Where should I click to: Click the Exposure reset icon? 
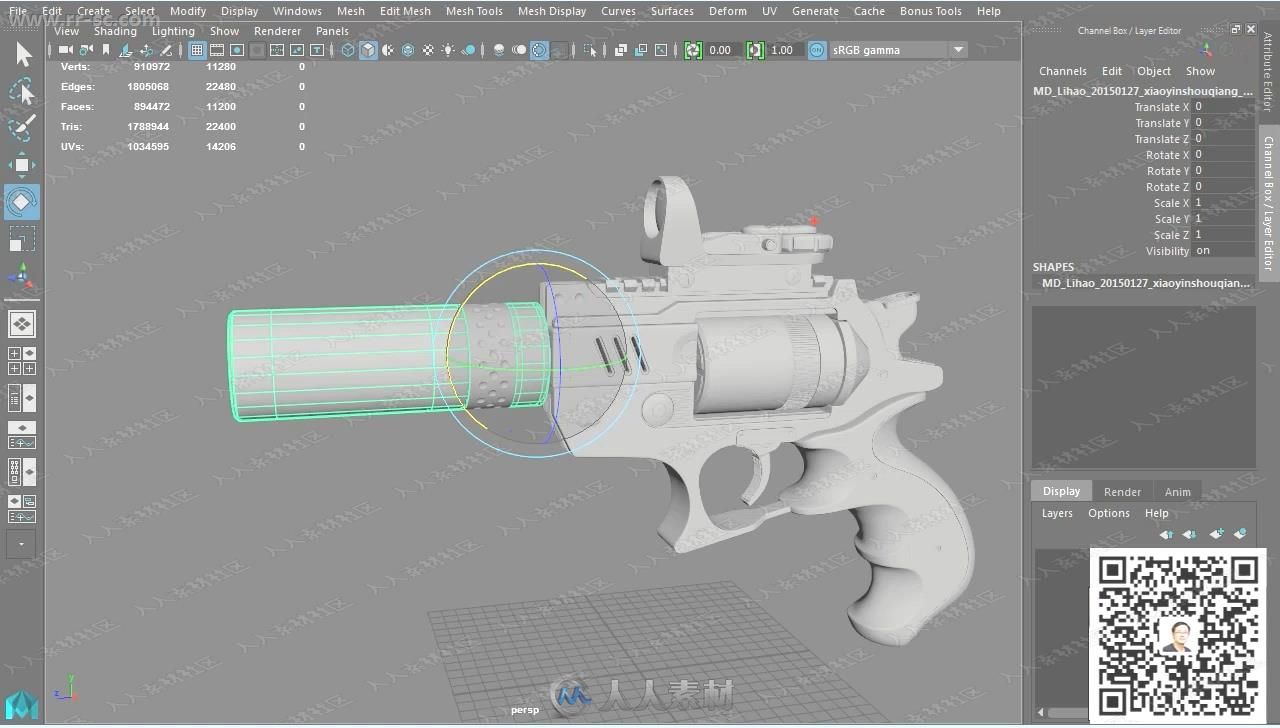coord(693,50)
